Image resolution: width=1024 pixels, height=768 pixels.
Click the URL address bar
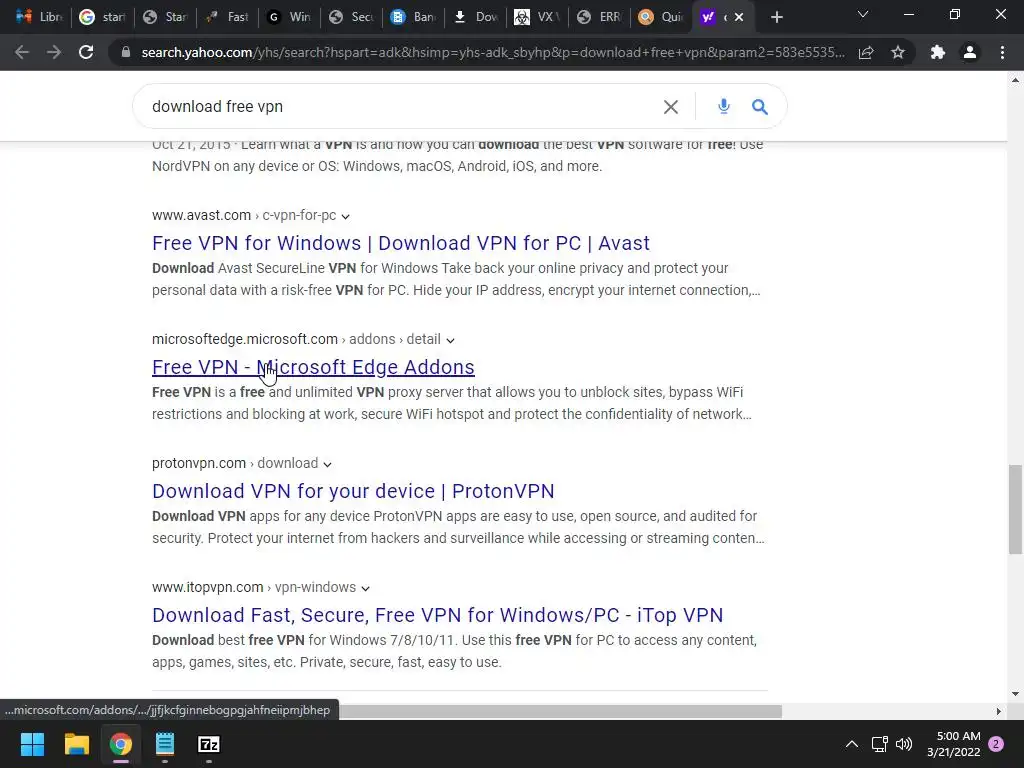tap(493, 52)
